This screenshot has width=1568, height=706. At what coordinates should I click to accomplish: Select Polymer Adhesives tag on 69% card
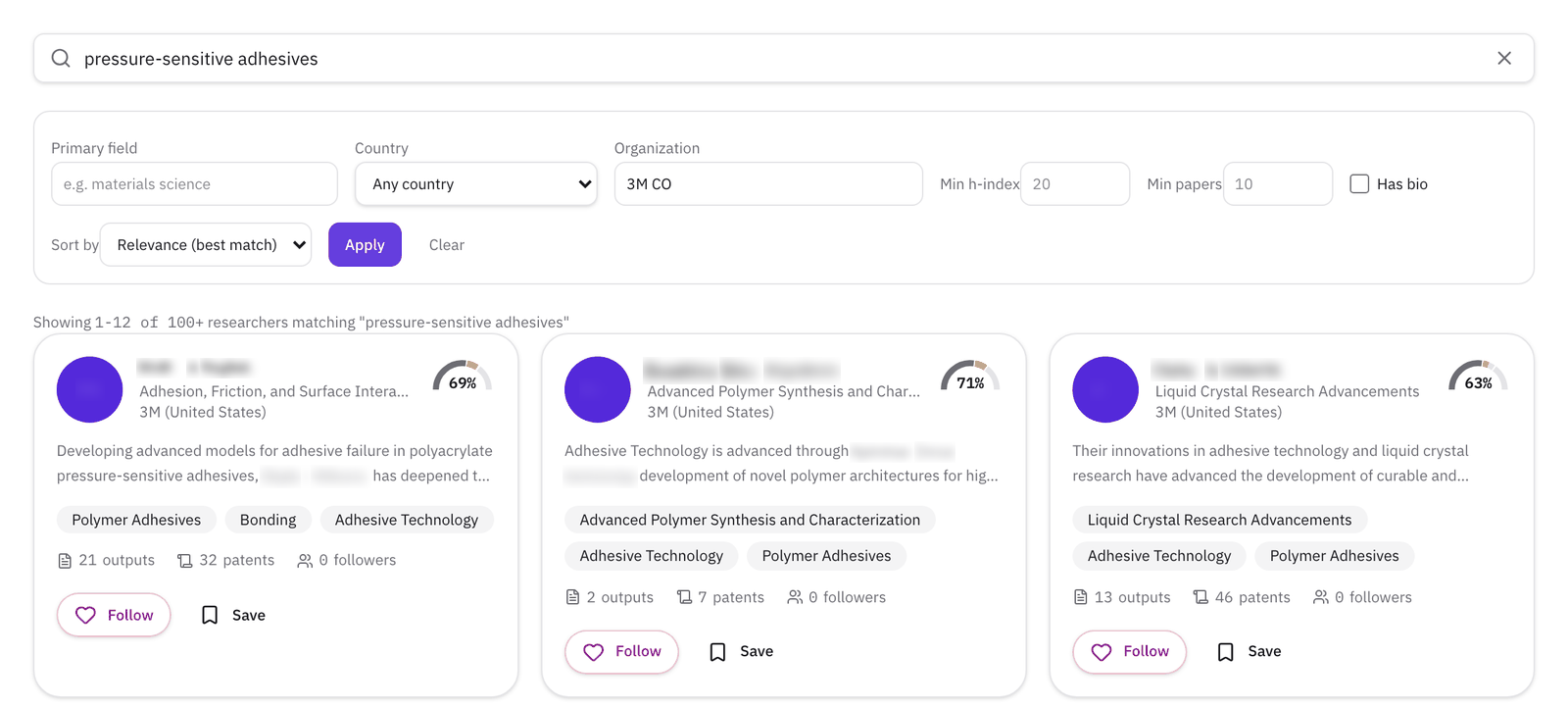pos(136,520)
